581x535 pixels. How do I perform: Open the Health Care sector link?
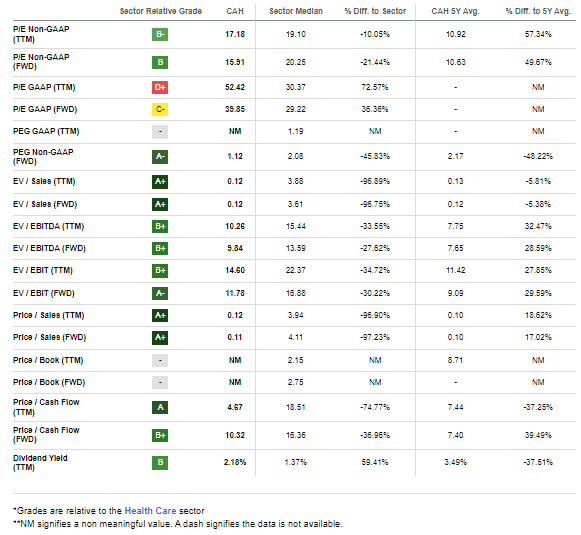(x=150, y=511)
